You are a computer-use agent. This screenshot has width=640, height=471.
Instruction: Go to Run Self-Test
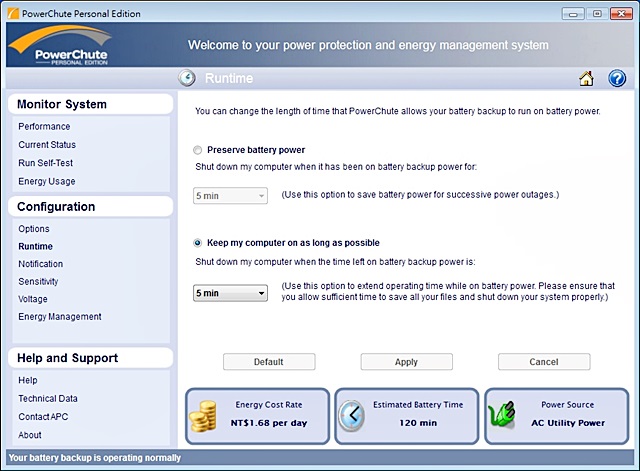[45, 163]
